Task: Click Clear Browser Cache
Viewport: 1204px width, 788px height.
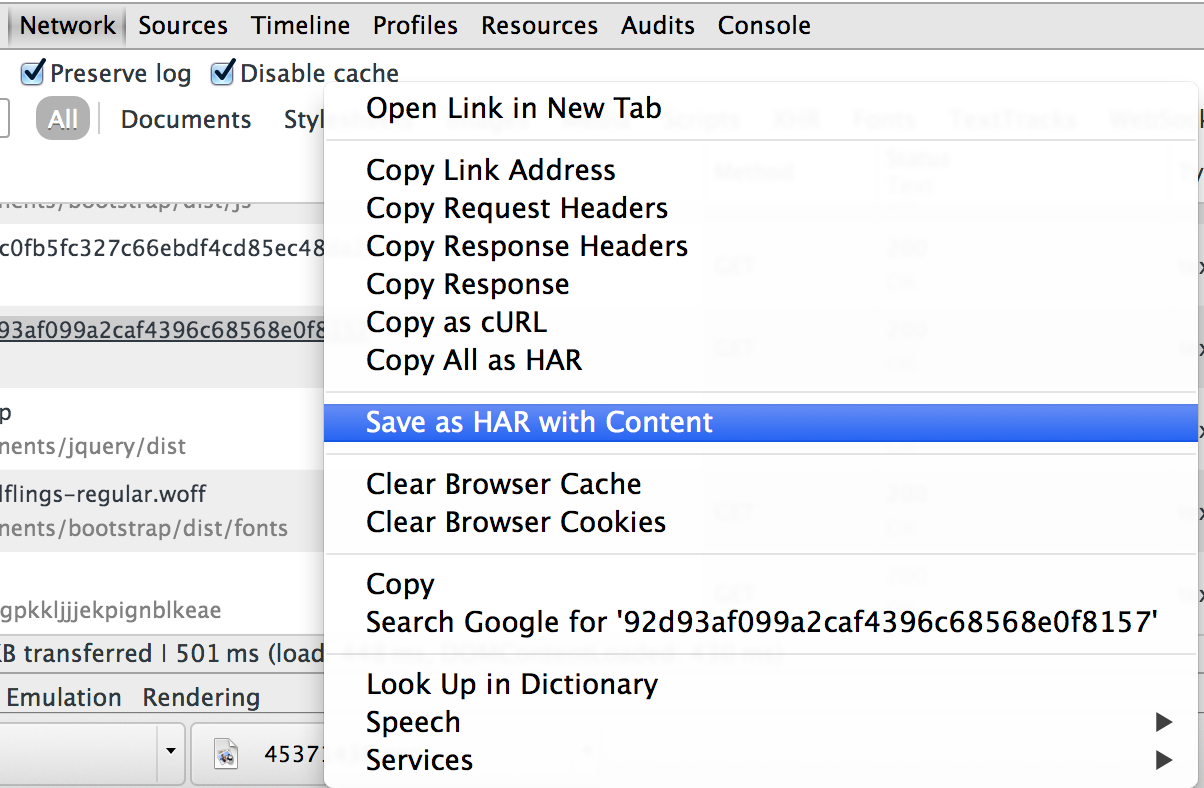Action: (x=503, y=484)
